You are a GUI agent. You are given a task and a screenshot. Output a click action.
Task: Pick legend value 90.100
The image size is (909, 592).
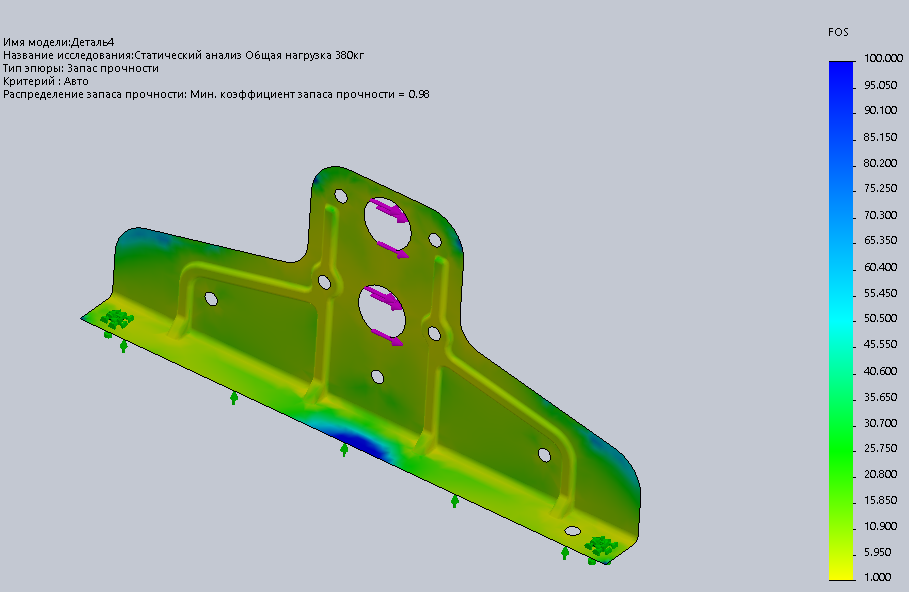881,110
